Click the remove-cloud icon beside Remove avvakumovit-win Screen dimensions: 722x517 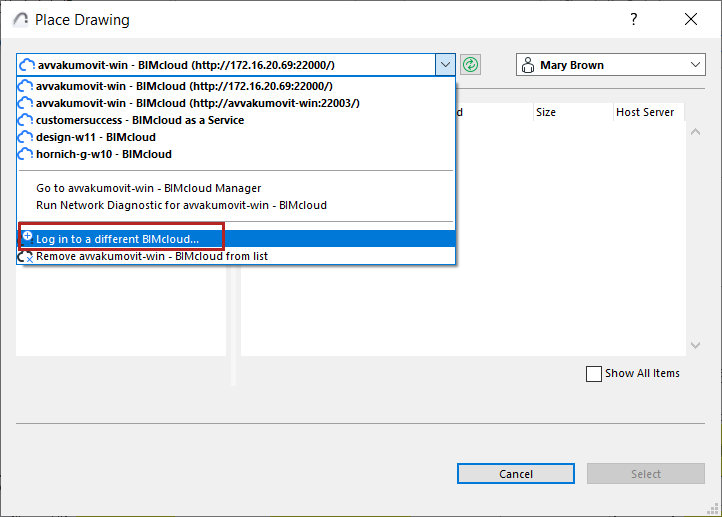[25, 256]
